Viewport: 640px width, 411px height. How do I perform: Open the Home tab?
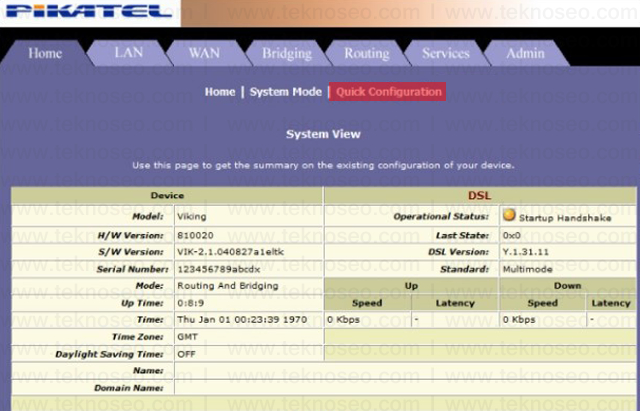tap(45, 53)
